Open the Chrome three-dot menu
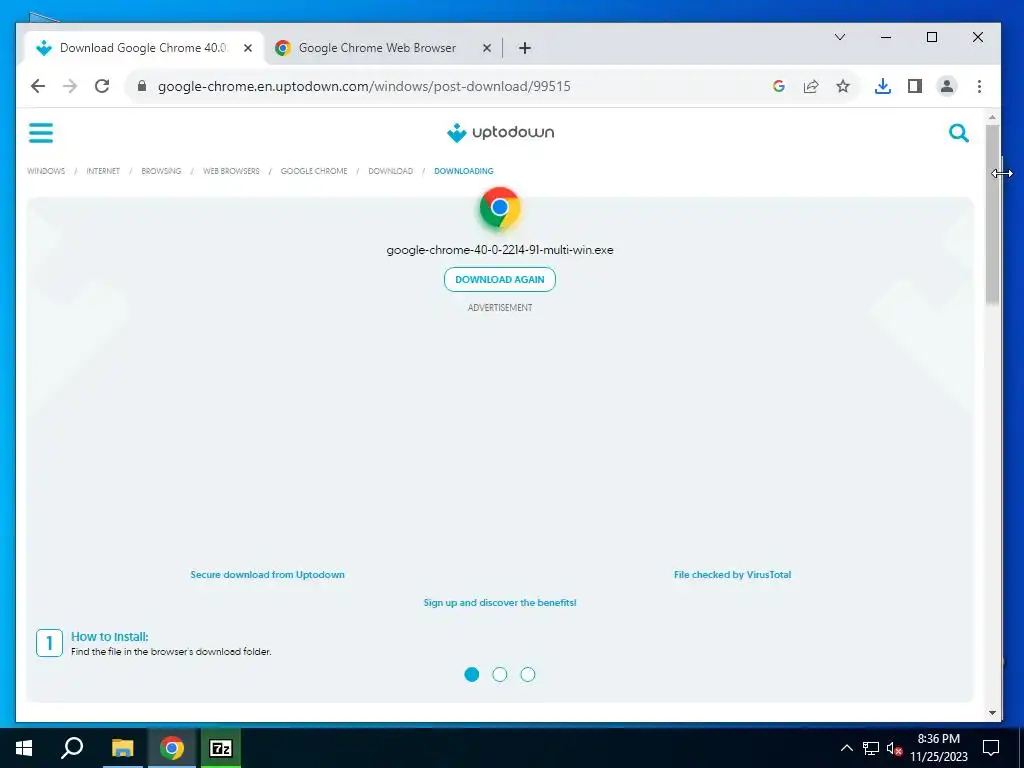This screenshot has width=1024, height=768. [x=979, y=86]
